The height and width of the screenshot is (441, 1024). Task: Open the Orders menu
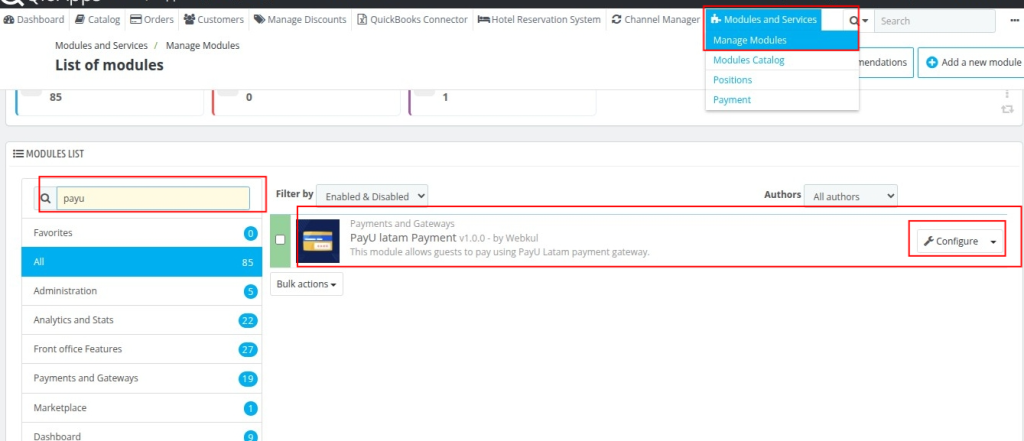click(152, 20)
